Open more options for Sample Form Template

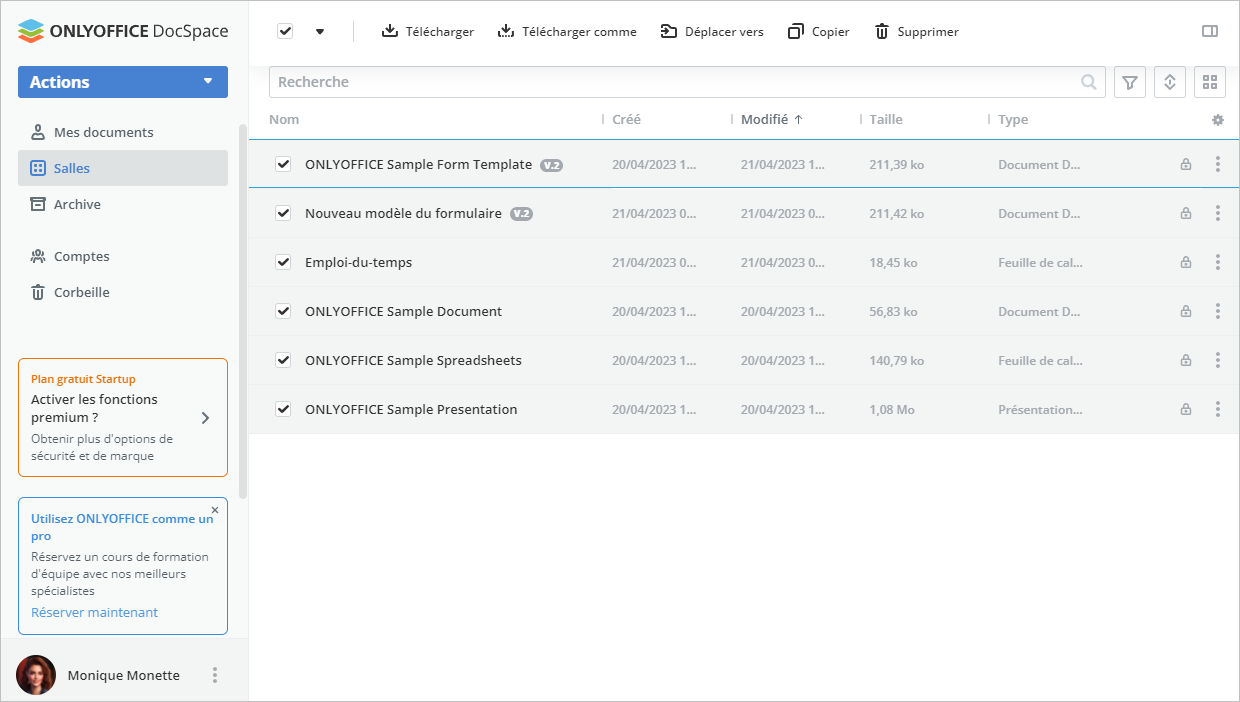pyautogui.click(x=1217, y=164)
